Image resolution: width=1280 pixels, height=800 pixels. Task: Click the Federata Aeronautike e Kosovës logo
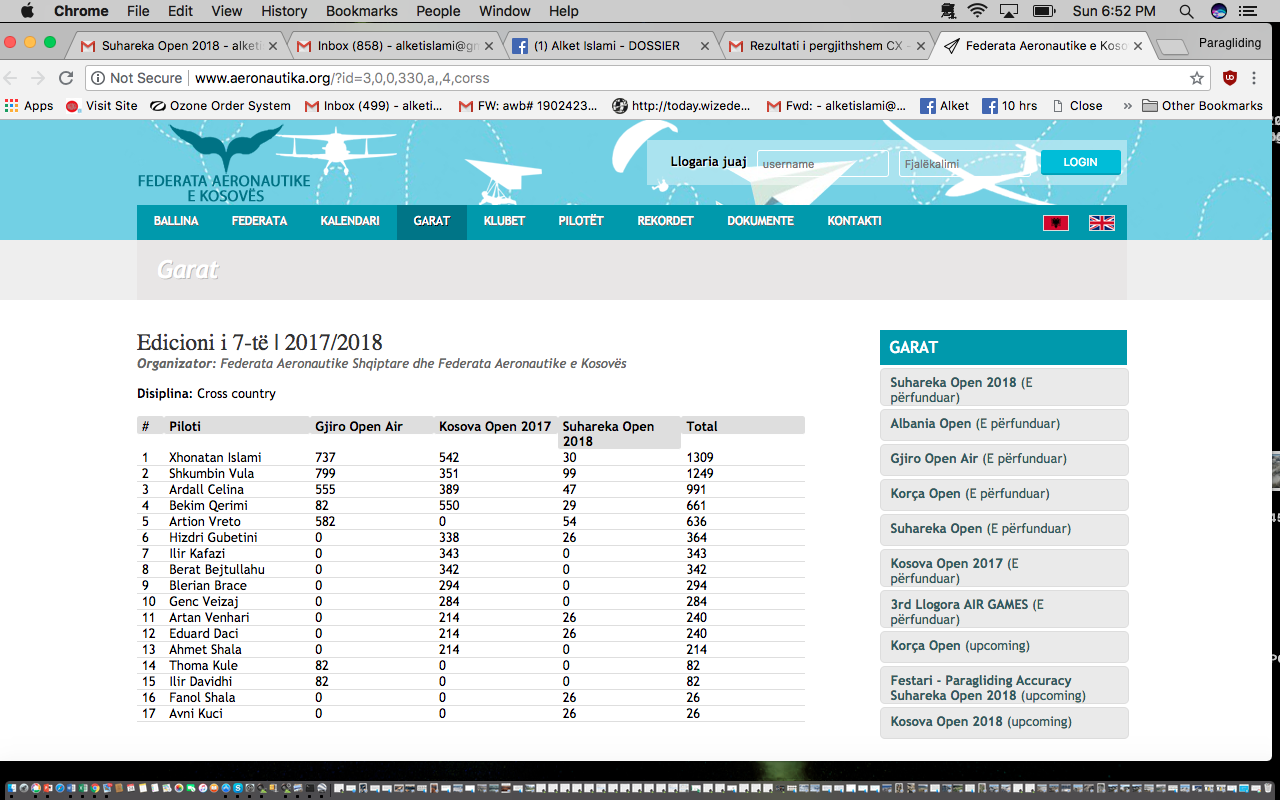click(225, 163)
